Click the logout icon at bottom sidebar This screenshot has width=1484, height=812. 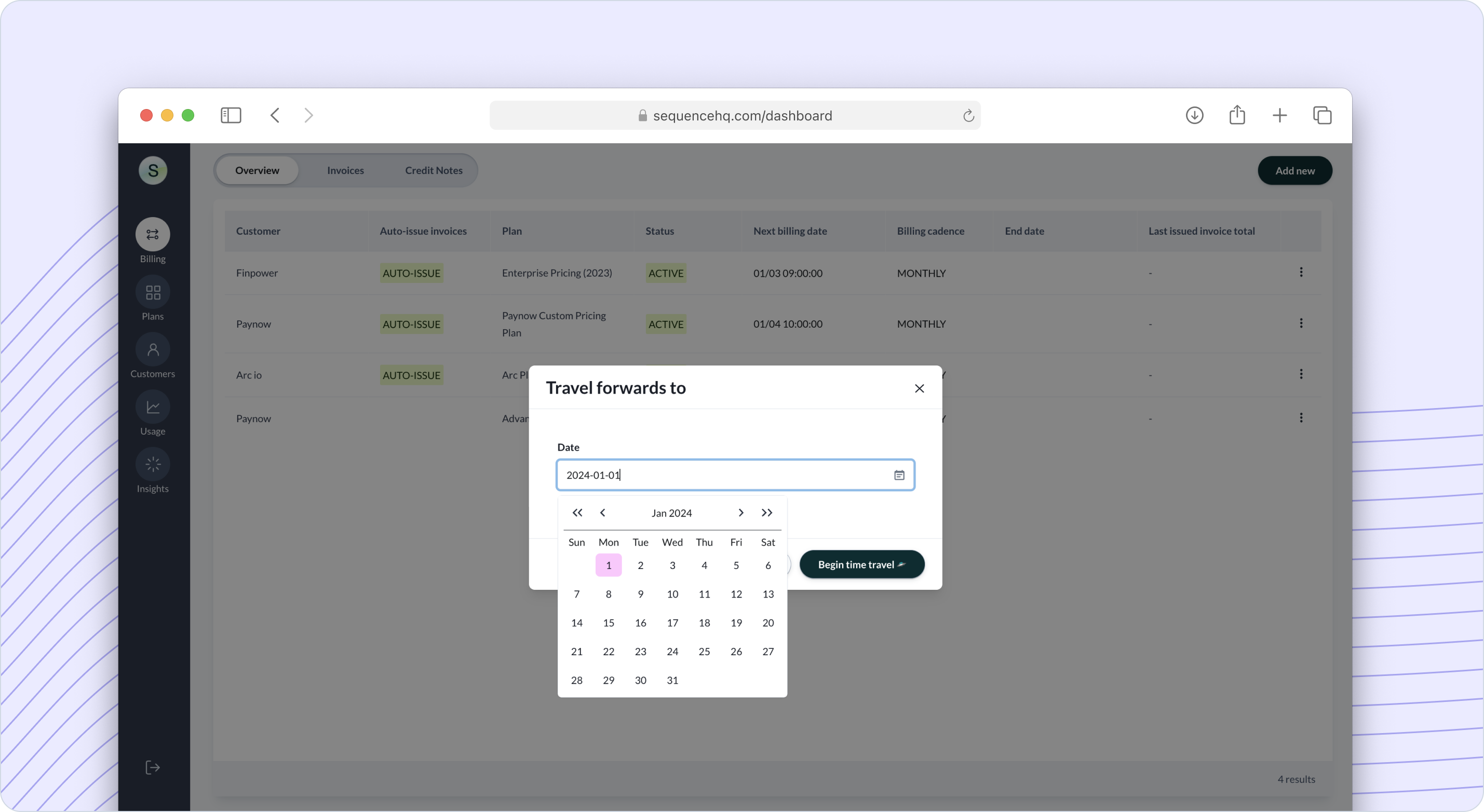point(153,767)
